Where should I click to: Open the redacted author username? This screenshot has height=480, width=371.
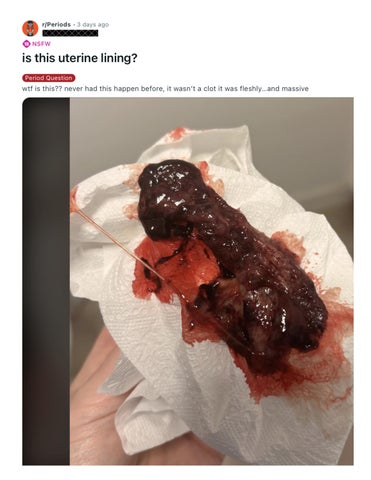click(x=70, y=33)
